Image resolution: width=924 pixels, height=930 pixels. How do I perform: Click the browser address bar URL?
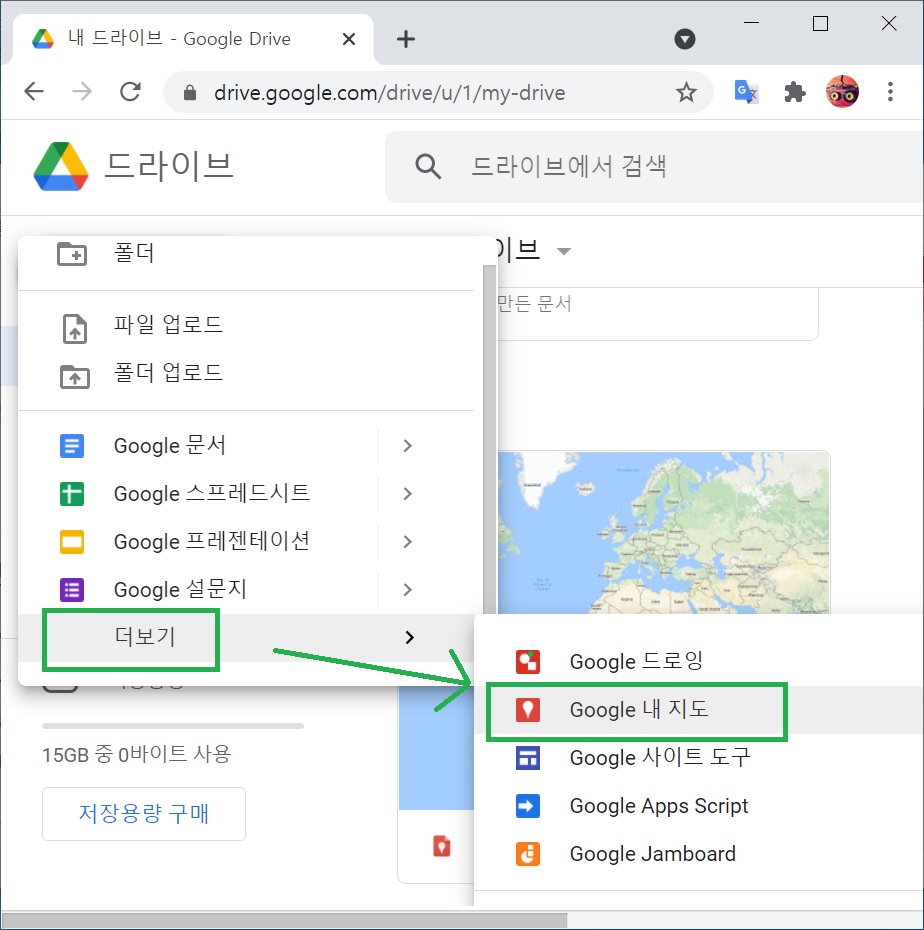click(x=389, y=93)
